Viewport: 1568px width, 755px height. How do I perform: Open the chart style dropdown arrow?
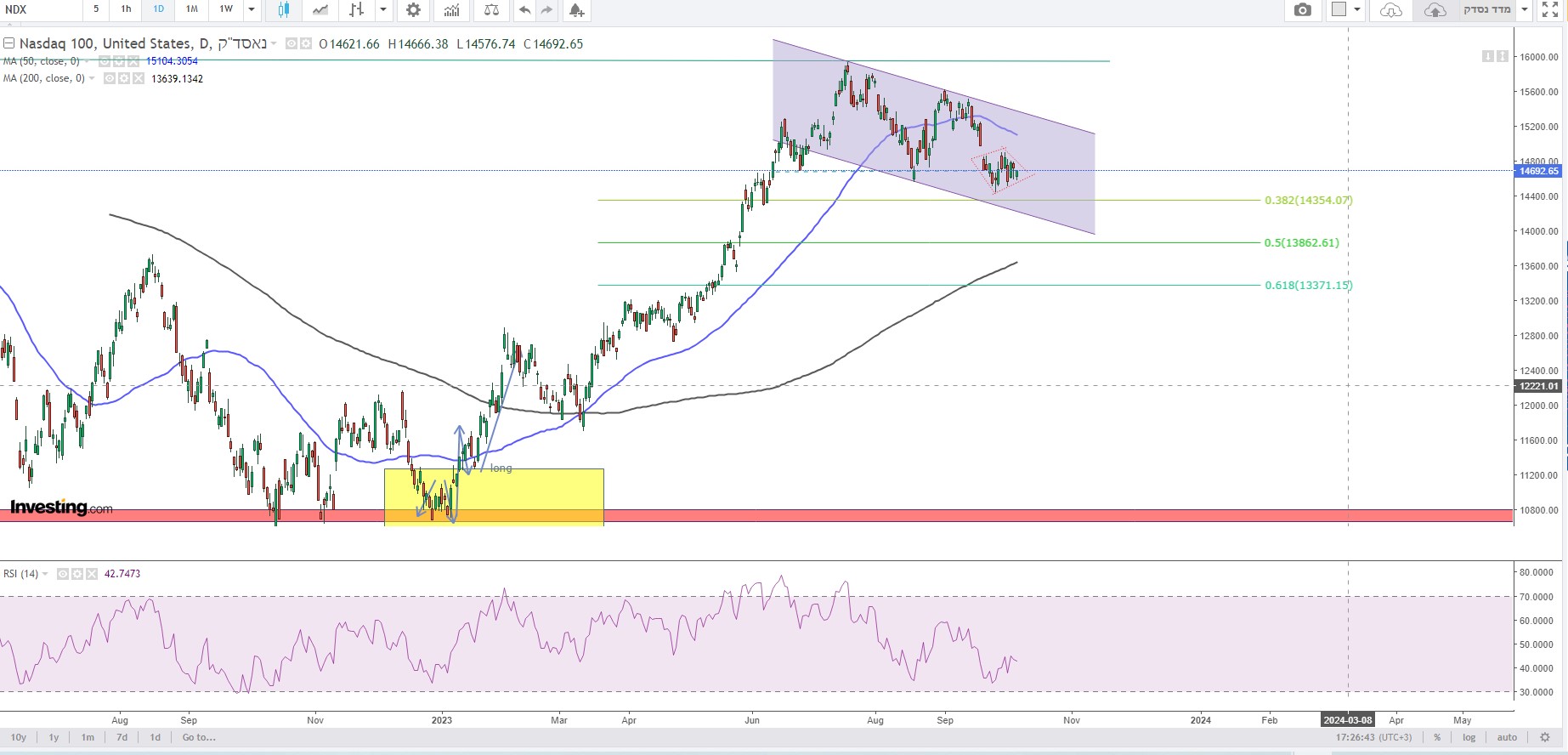(x=383, y=9)
